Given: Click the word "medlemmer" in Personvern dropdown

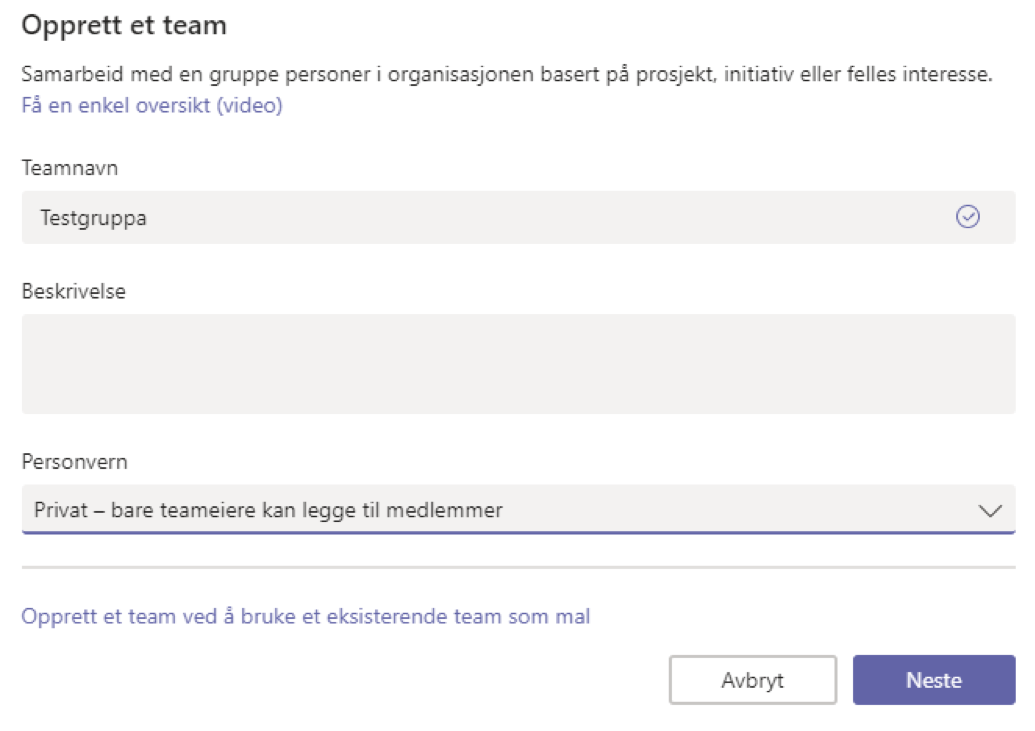Looking at the screenshot, I should [x=454, y=511].
